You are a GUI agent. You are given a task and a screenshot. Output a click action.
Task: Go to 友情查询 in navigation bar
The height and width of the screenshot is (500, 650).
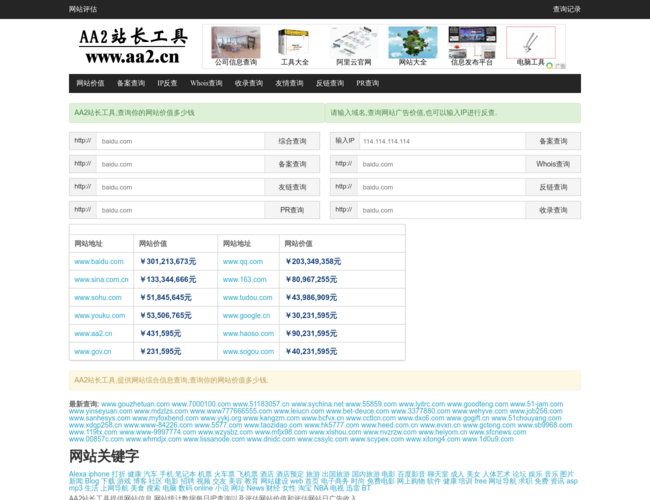[289, 83]
